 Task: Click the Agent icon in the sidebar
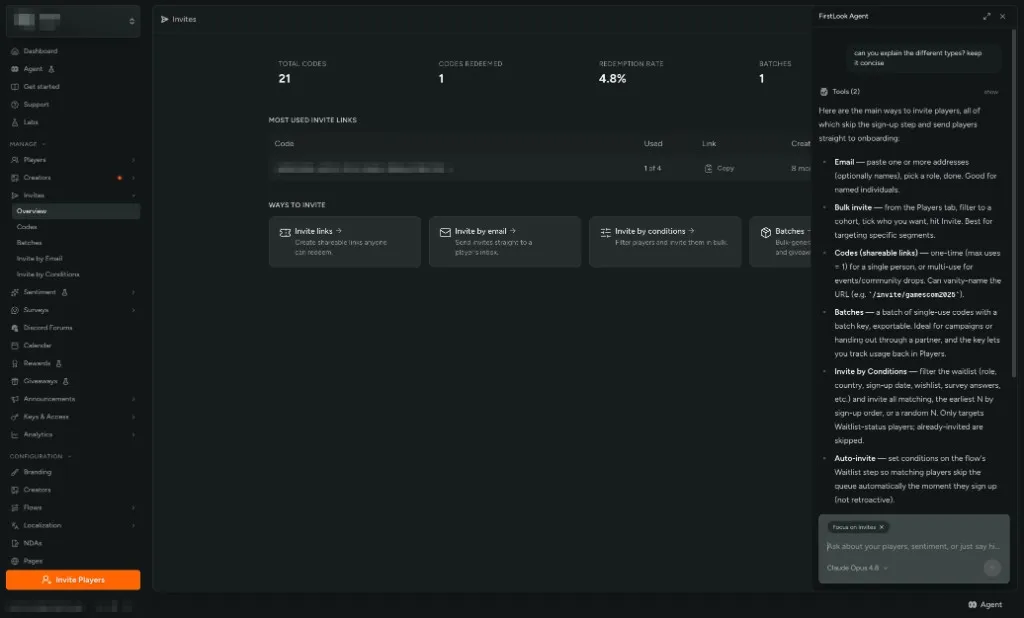coord(14,69)
